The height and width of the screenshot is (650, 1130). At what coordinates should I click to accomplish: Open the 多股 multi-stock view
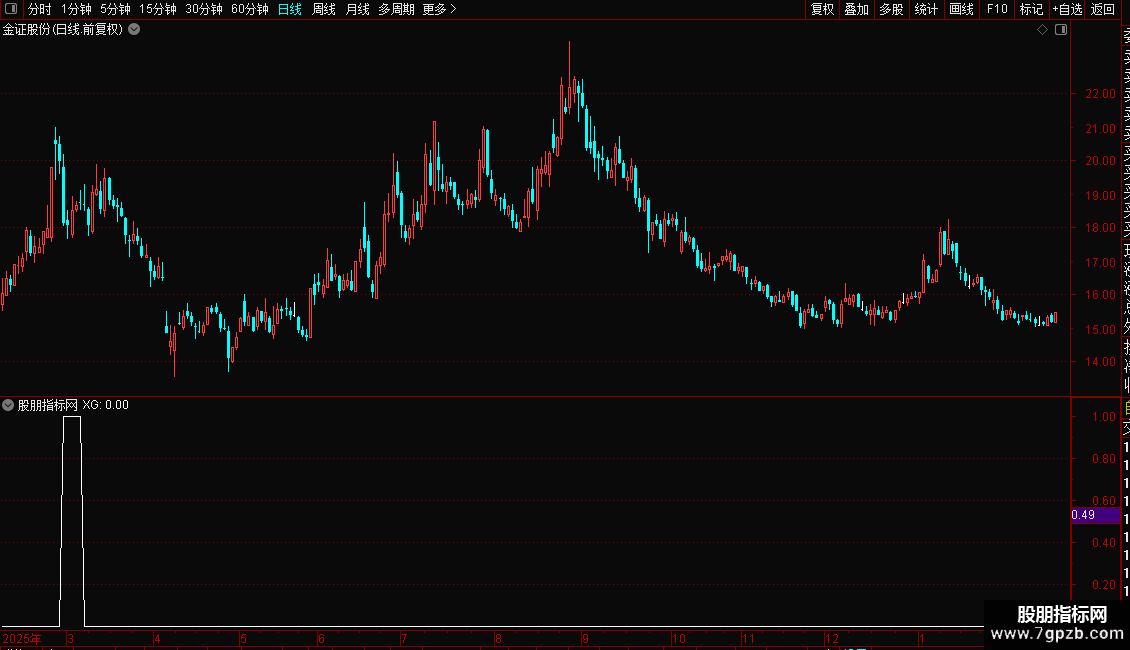891,9
